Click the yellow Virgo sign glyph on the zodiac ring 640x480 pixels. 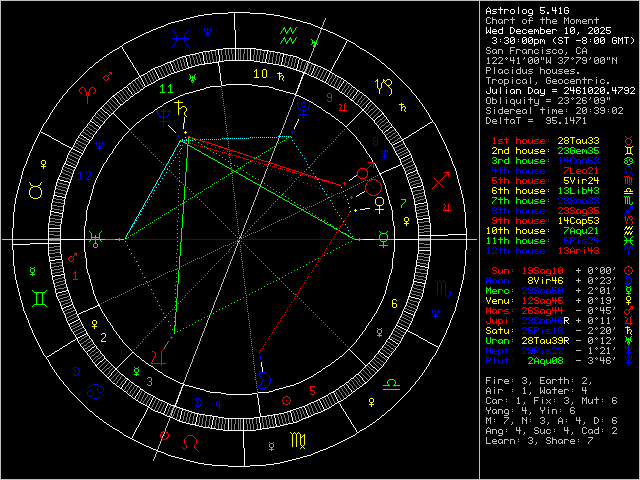pos(298,440)
